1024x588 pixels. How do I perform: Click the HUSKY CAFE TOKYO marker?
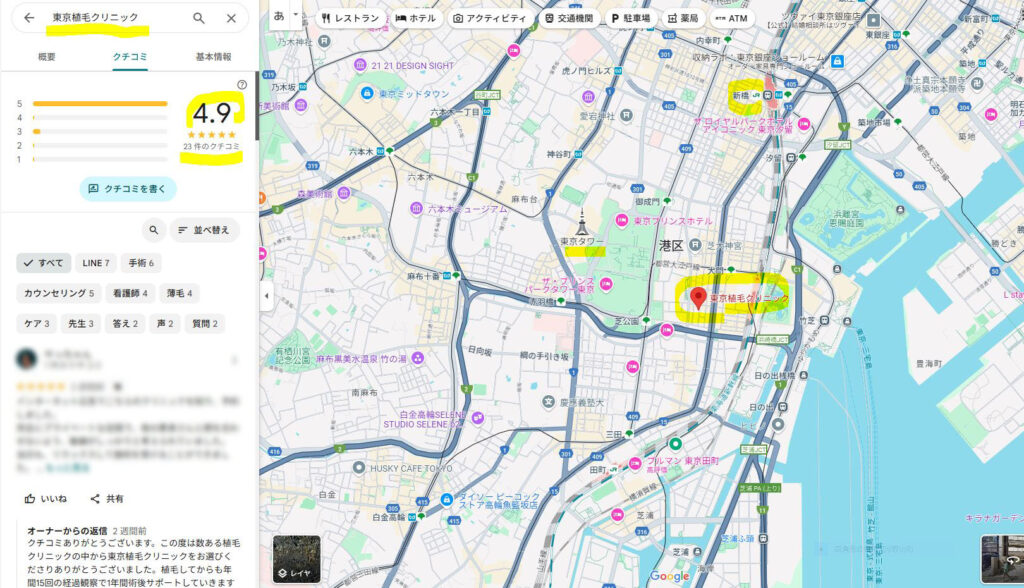pos(359,468)
